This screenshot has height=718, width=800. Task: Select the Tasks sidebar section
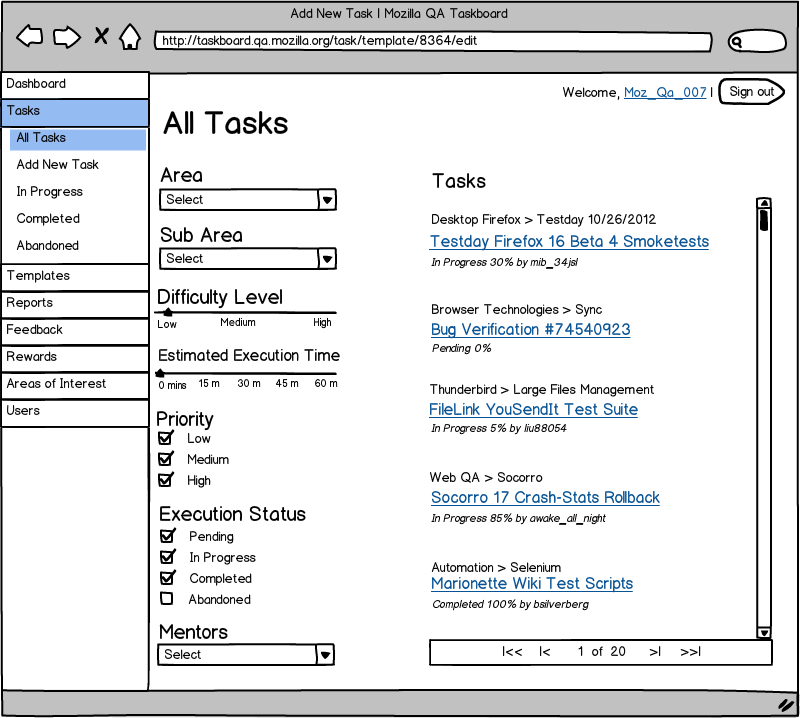tap(75, 112)
